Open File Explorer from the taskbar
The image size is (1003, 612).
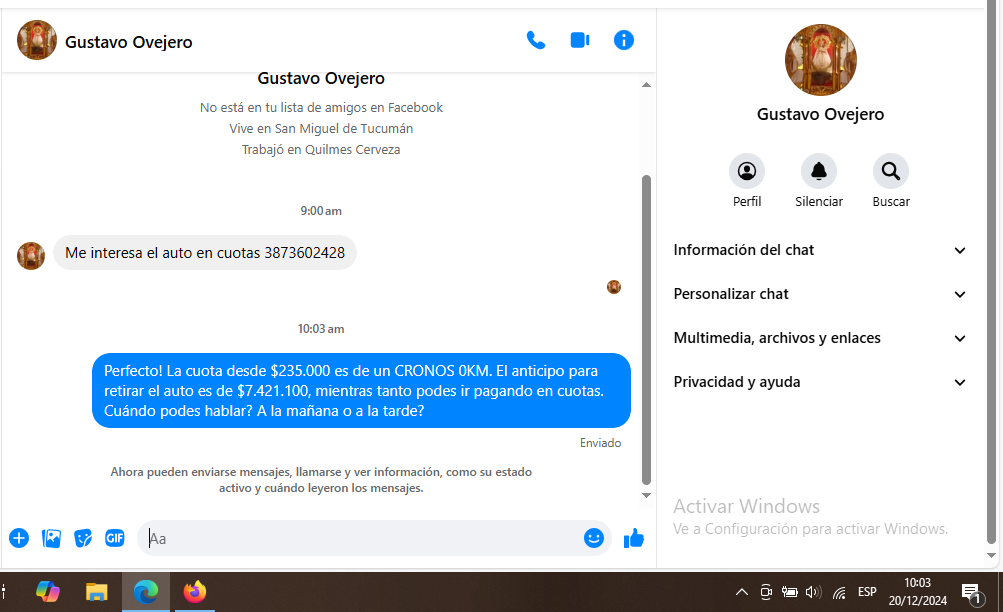(x=96, y=592)
